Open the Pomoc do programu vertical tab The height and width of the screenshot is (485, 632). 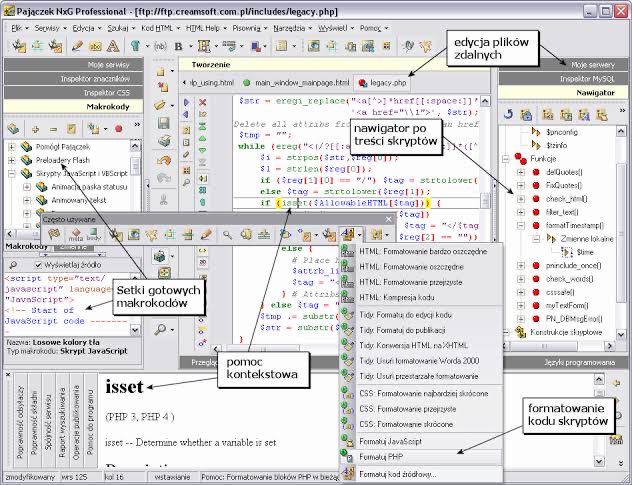coord(90,422)
